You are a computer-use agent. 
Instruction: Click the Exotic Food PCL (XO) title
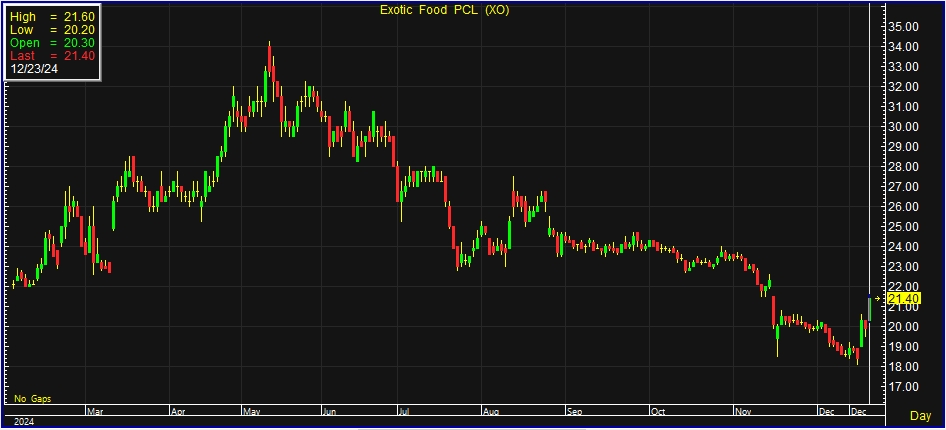442,10
